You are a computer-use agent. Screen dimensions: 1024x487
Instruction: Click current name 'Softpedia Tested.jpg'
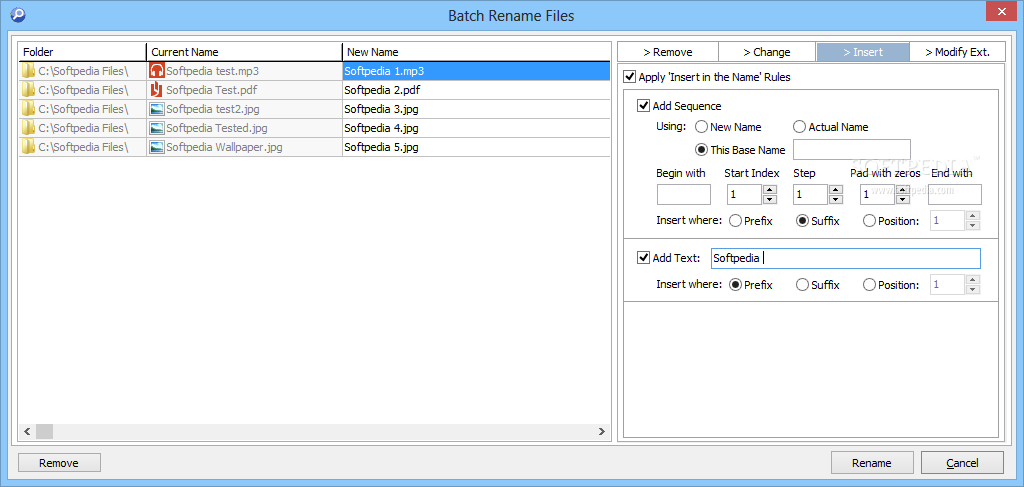tap(217, 128)
